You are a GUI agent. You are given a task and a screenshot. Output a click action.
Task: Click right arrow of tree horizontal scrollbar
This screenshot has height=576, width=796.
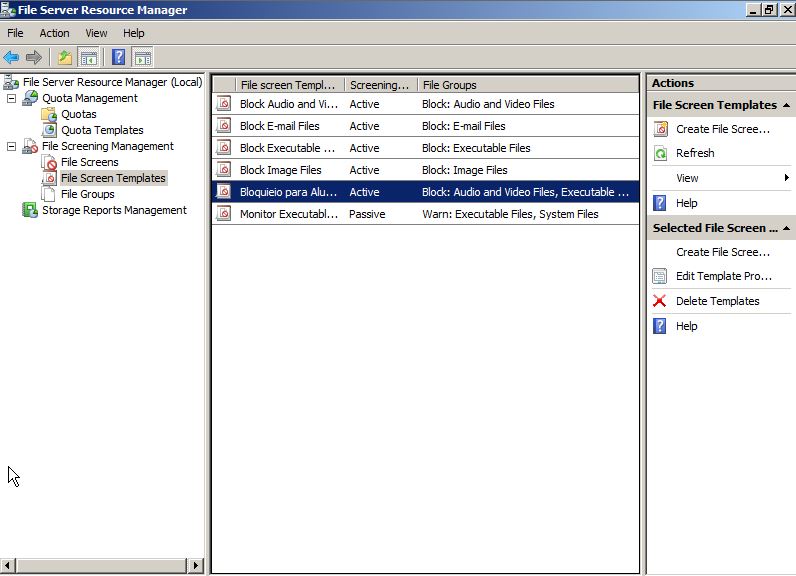click(196, 565)
